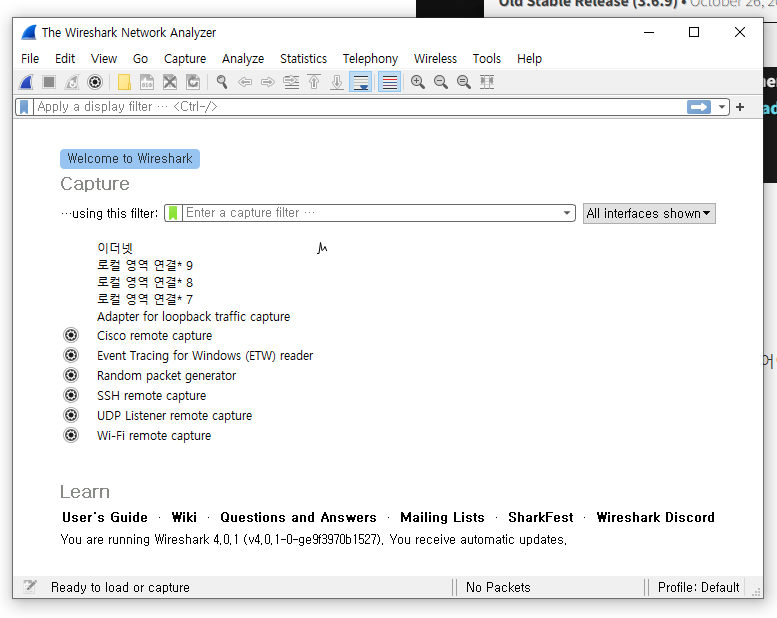Open Wi-Fi remote capture settings gear
This screenshot has width=777, height=618.
coord(71,435)
